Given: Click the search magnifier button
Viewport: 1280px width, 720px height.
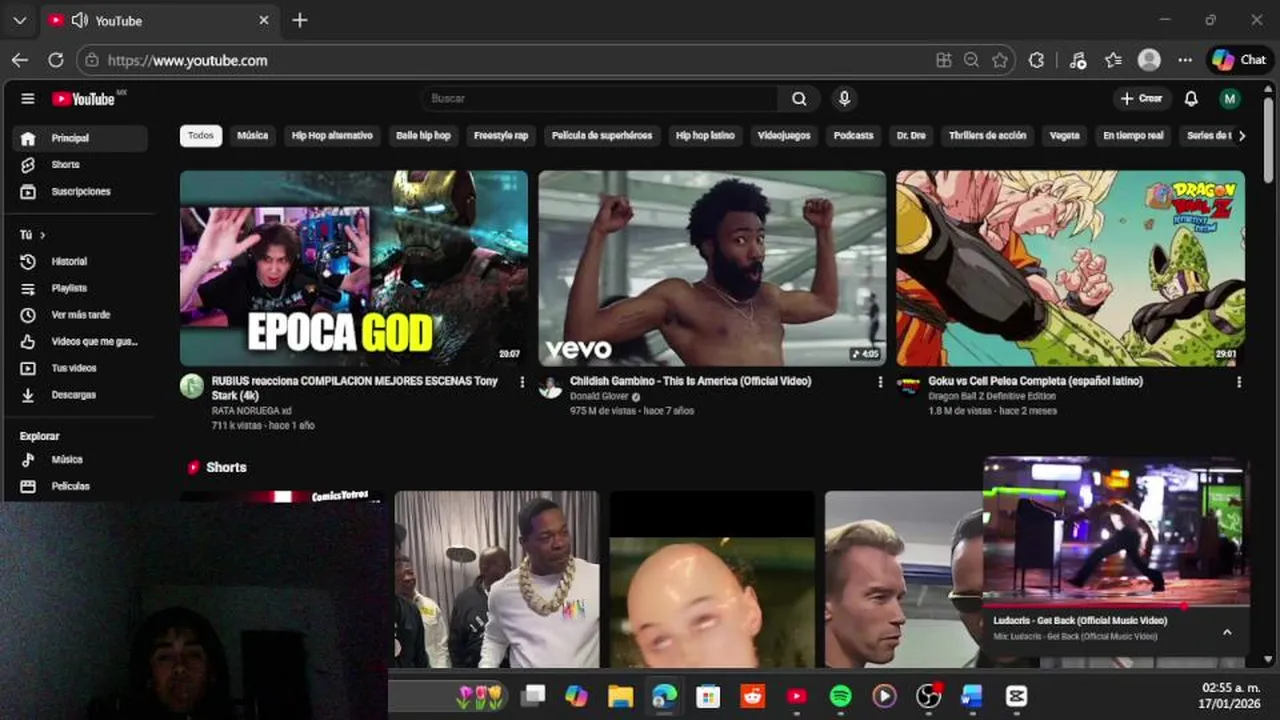Looking at the screenshot, I should tap(799, 99).
